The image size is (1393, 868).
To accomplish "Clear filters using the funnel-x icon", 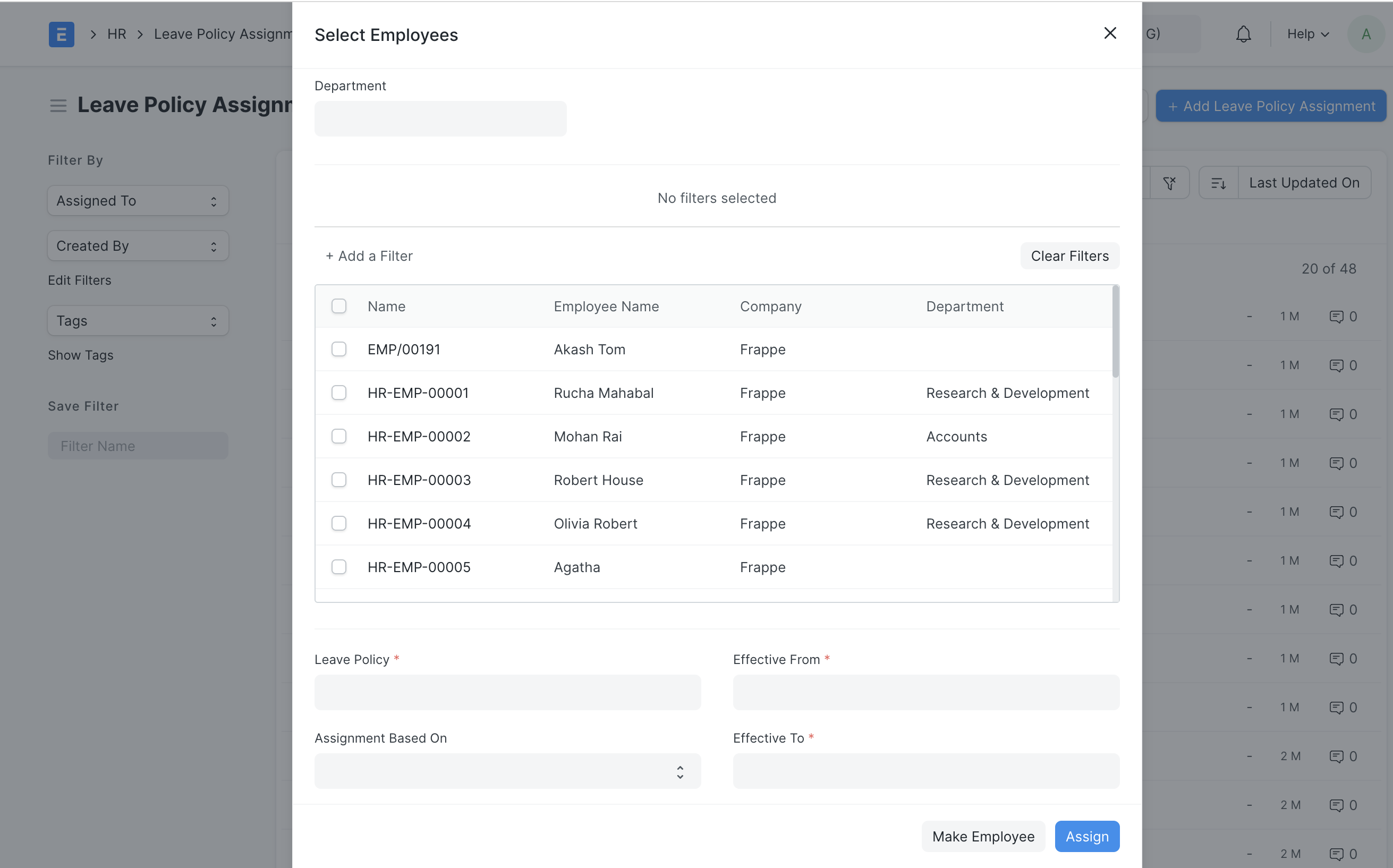I will coord(1170,183).
